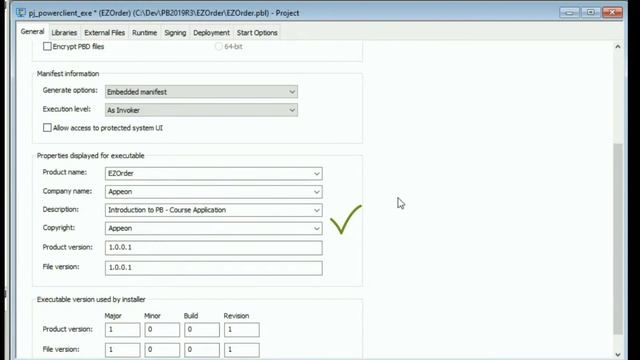Screen dimensions: 640x360
Task: Click installer File version Minor field
Action: (x=162, y=350)
